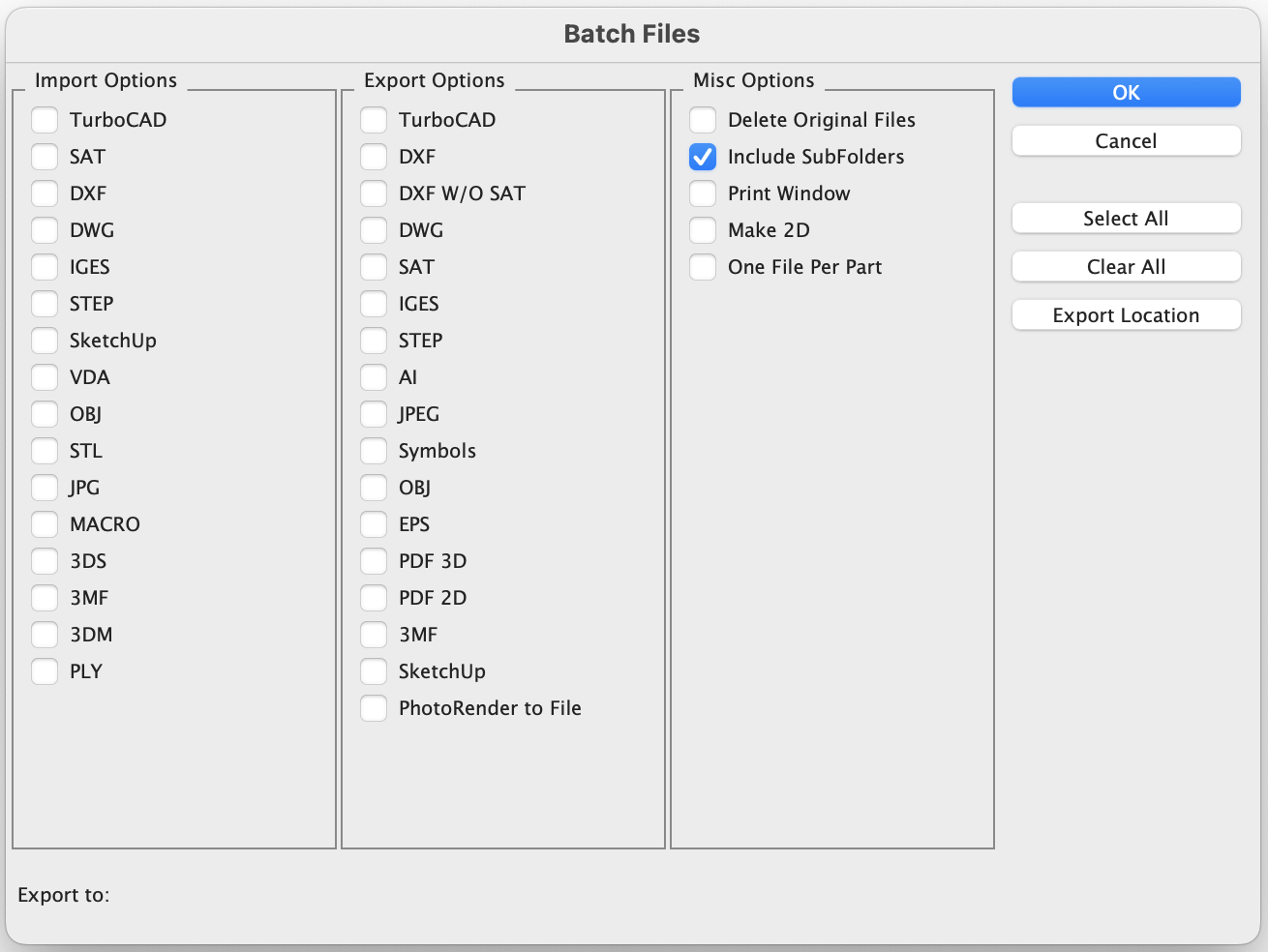
Task: Enable PhotoRender to File export
Action: click(374, 708)
